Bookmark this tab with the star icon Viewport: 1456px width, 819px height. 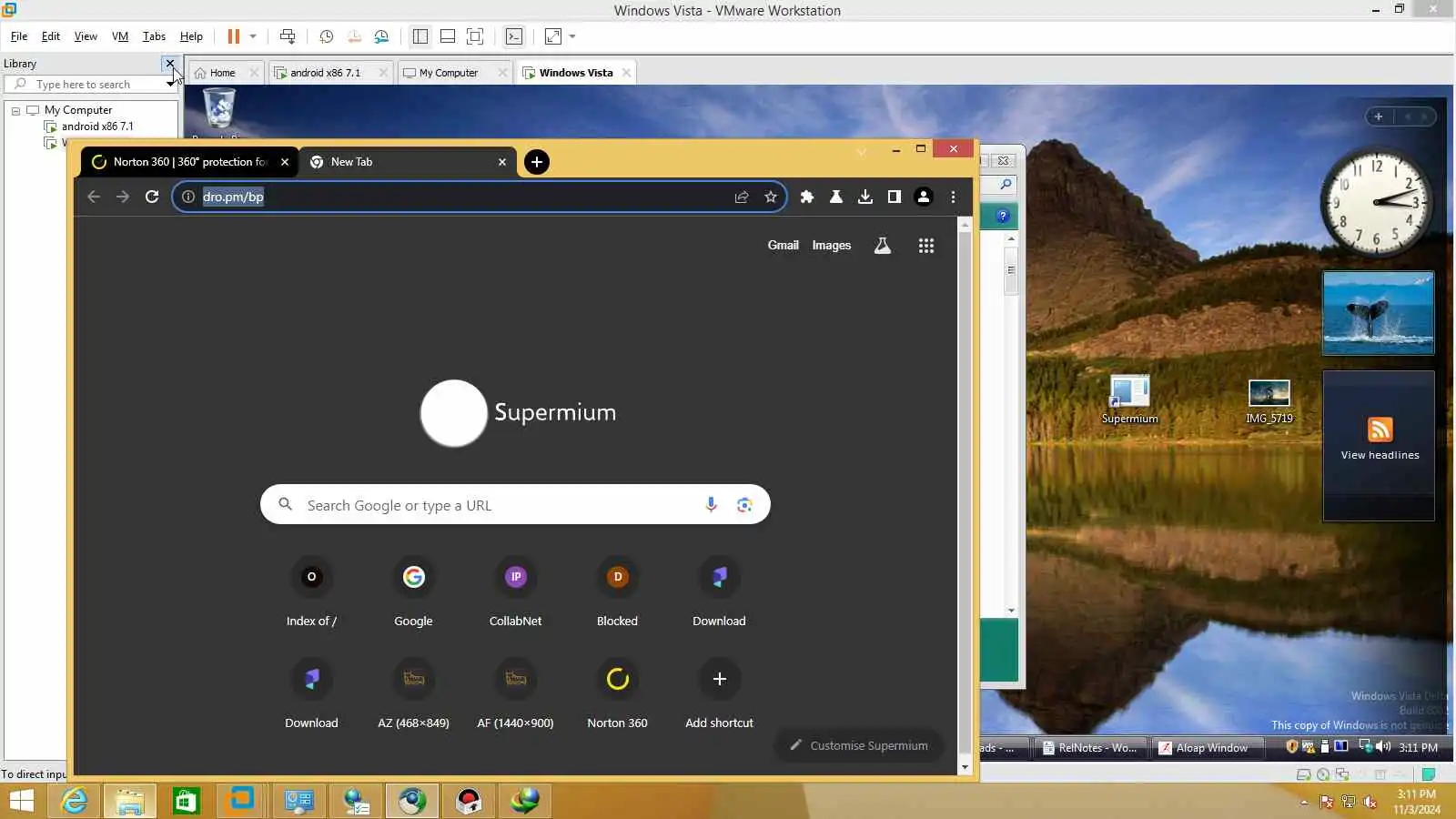pyautogui.click(x=771, y=197)
